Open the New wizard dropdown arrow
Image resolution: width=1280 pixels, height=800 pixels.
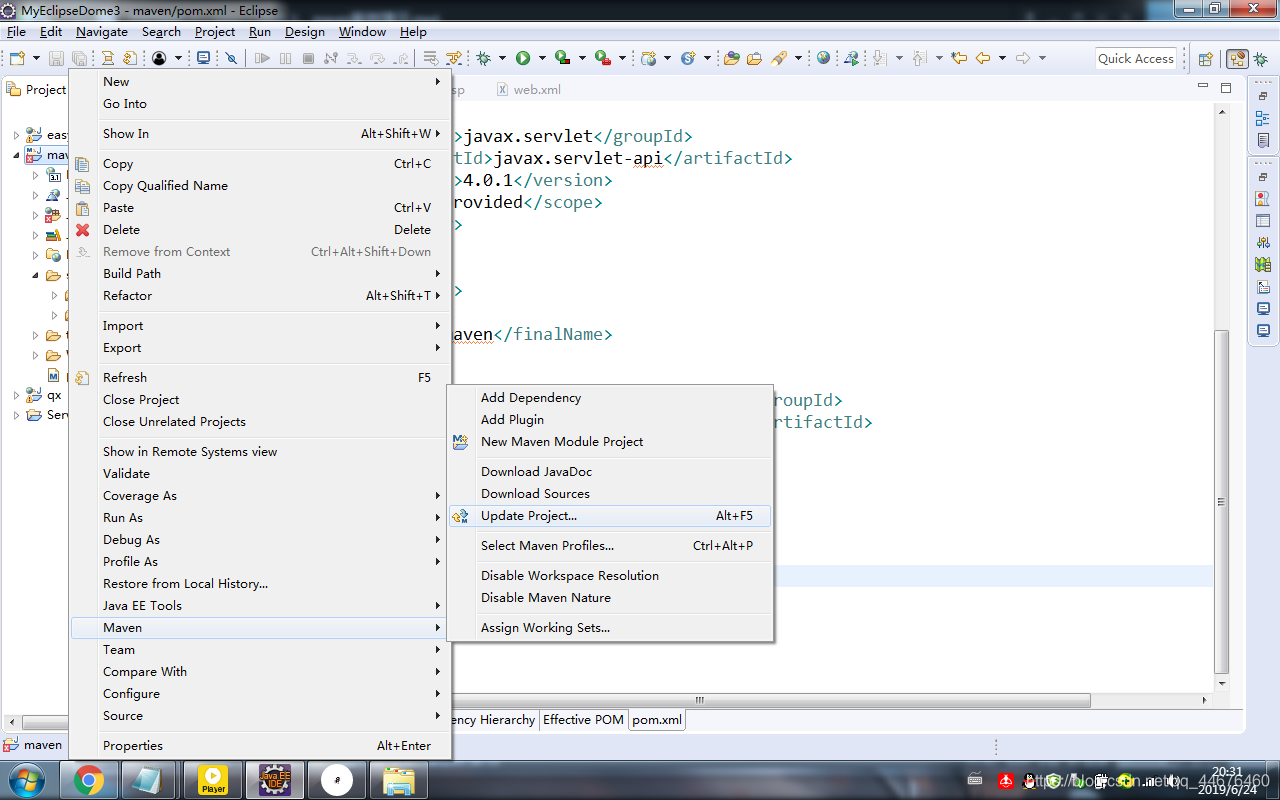[36, 58]
